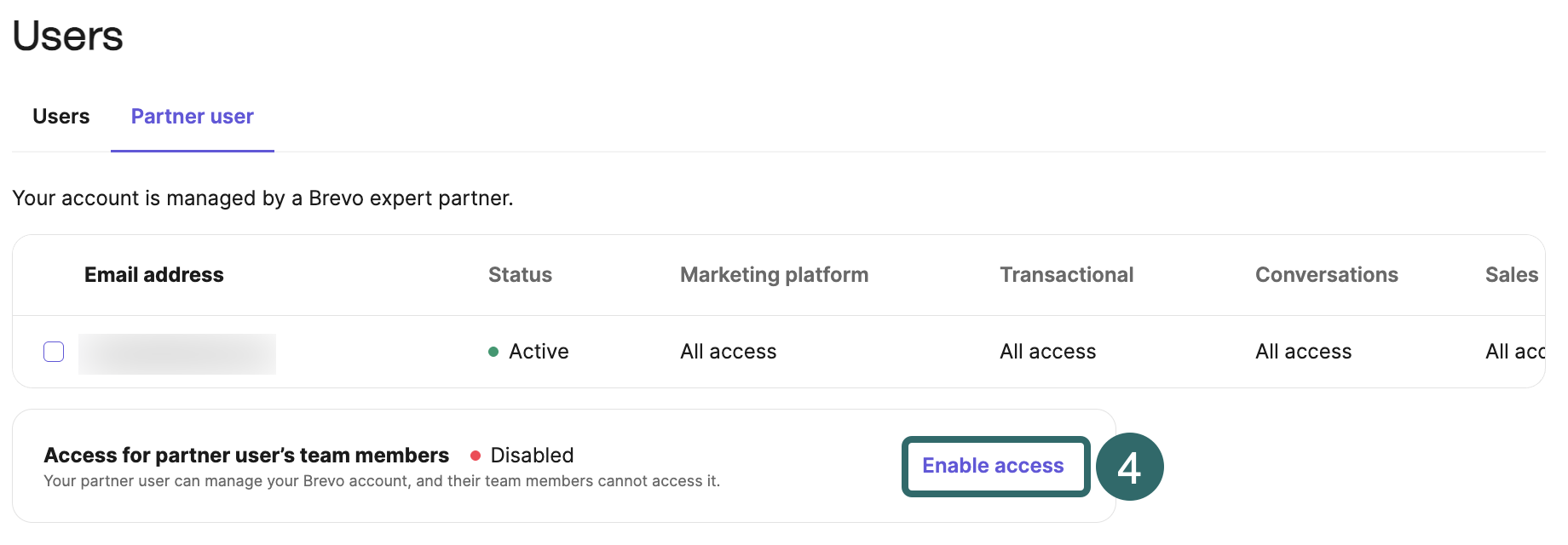
Task: Click the Active status text
Action: pos(539,352)
